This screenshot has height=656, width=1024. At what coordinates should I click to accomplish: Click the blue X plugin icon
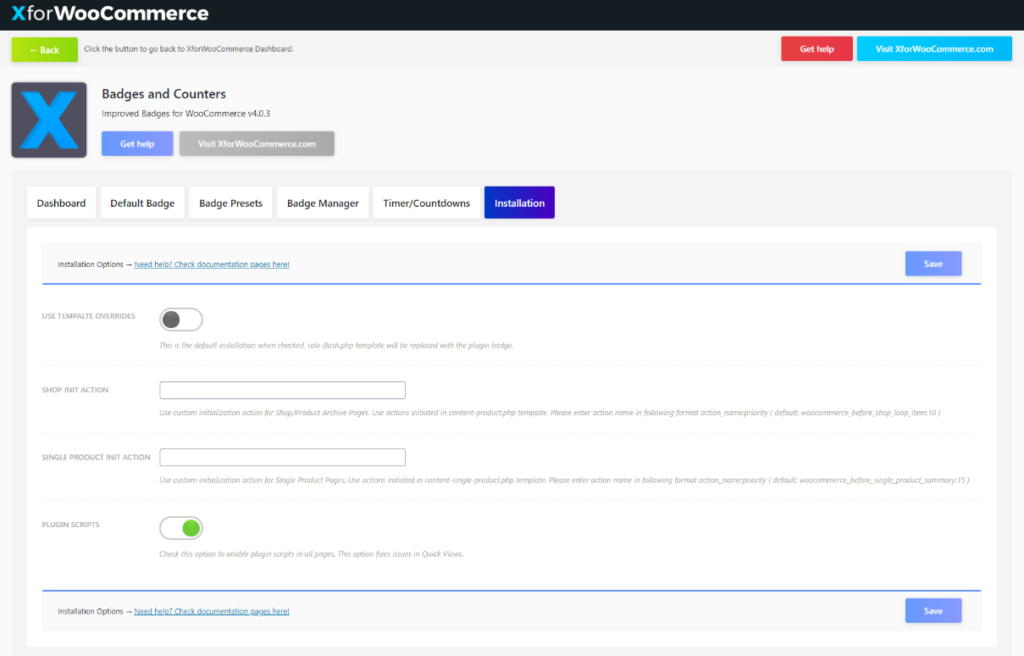[49, 120]
